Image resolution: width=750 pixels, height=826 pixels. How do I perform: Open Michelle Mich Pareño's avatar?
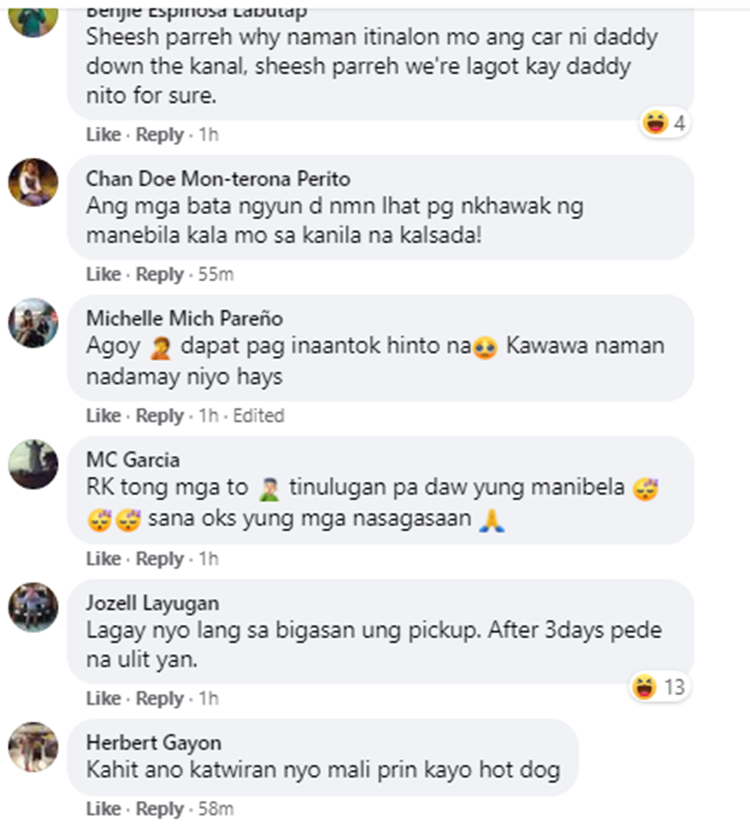33,323
